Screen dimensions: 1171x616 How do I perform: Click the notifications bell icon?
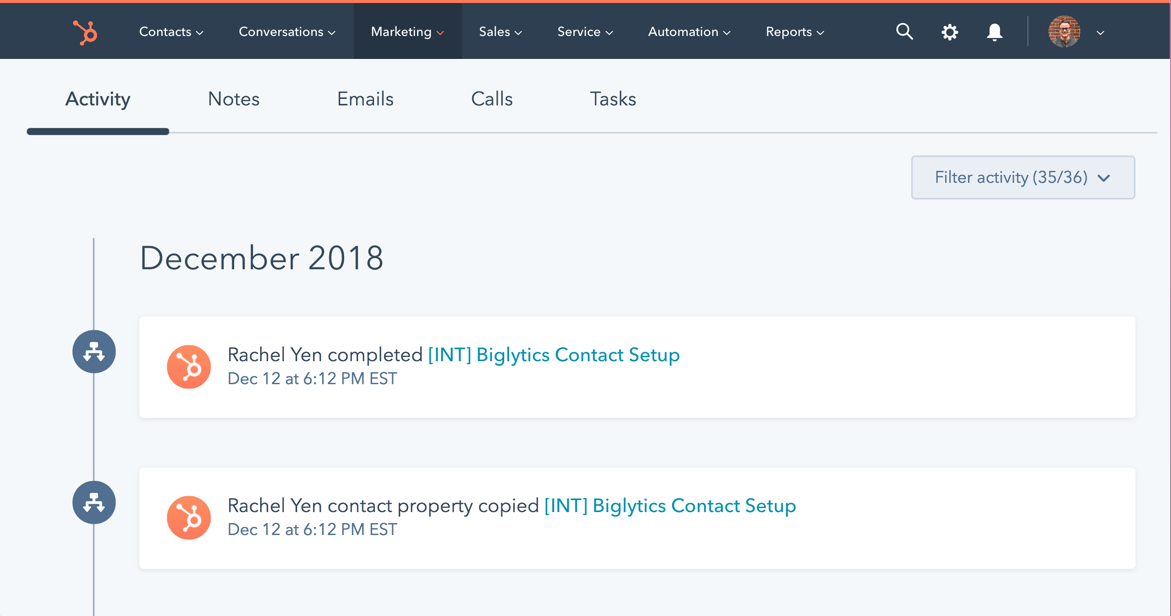[994, 32]
